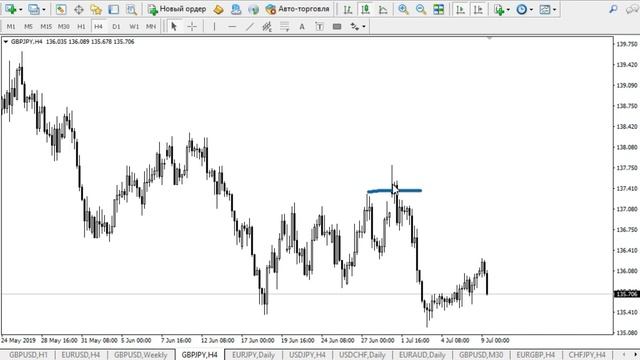The image size is (640, 360).
Task: Tile chart windows with grid icon
Action: tap(439, 9)
